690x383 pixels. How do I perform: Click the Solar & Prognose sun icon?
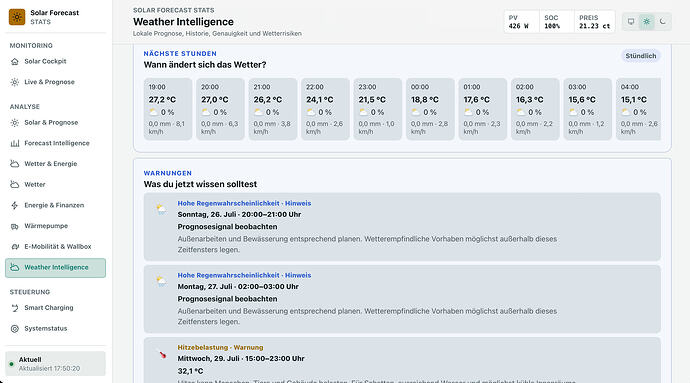15,123
